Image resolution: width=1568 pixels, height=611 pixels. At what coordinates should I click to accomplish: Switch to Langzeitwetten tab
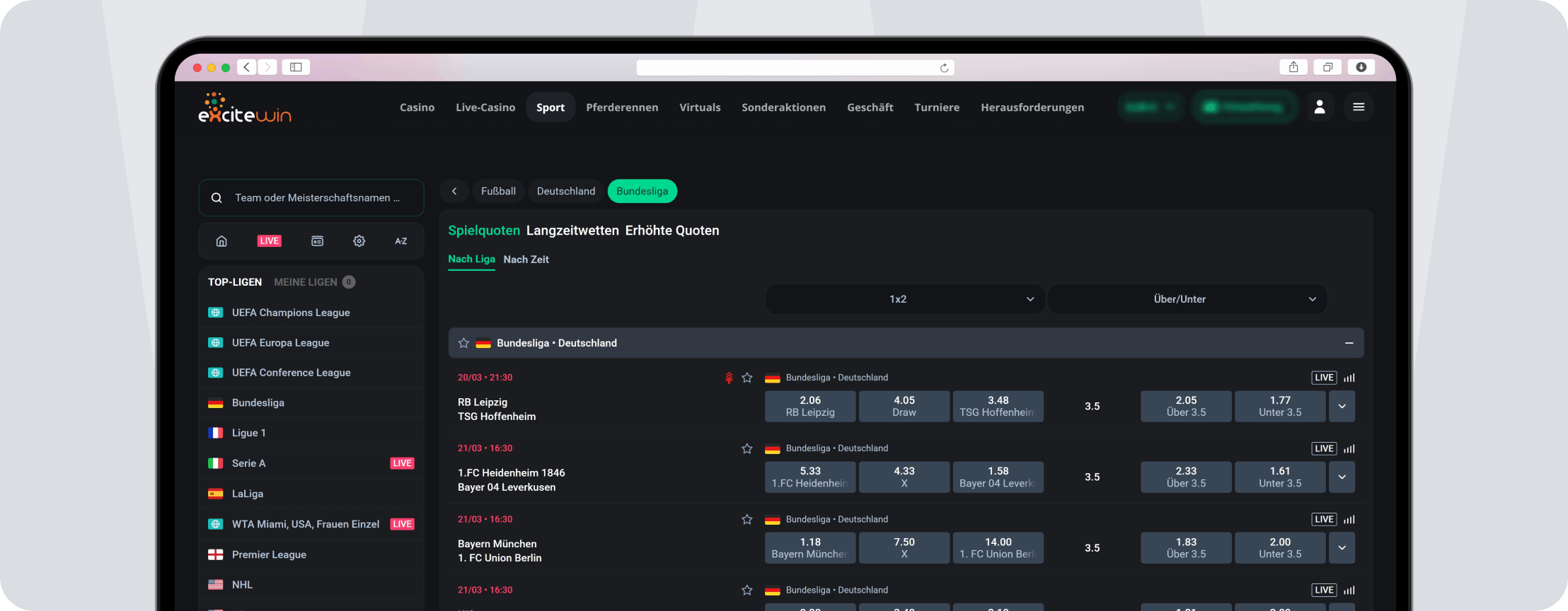[572, 231]
